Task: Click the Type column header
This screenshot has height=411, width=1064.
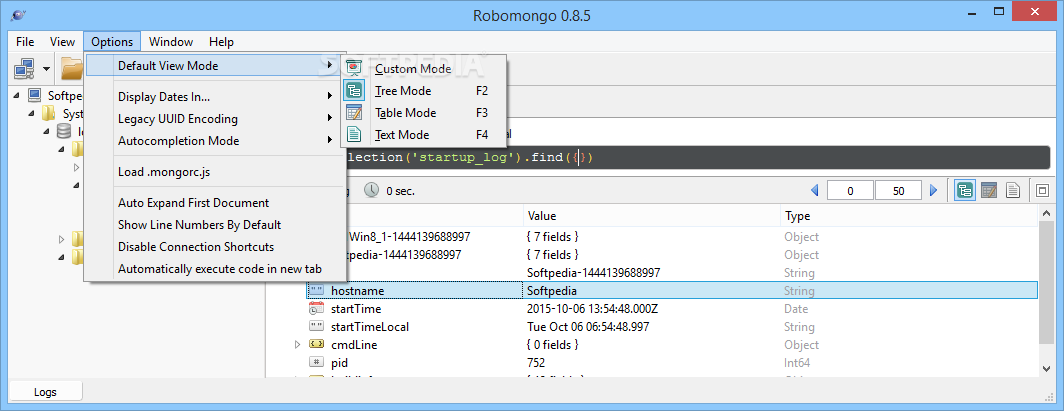Action: pyautogui.click(x=909, y=216)
